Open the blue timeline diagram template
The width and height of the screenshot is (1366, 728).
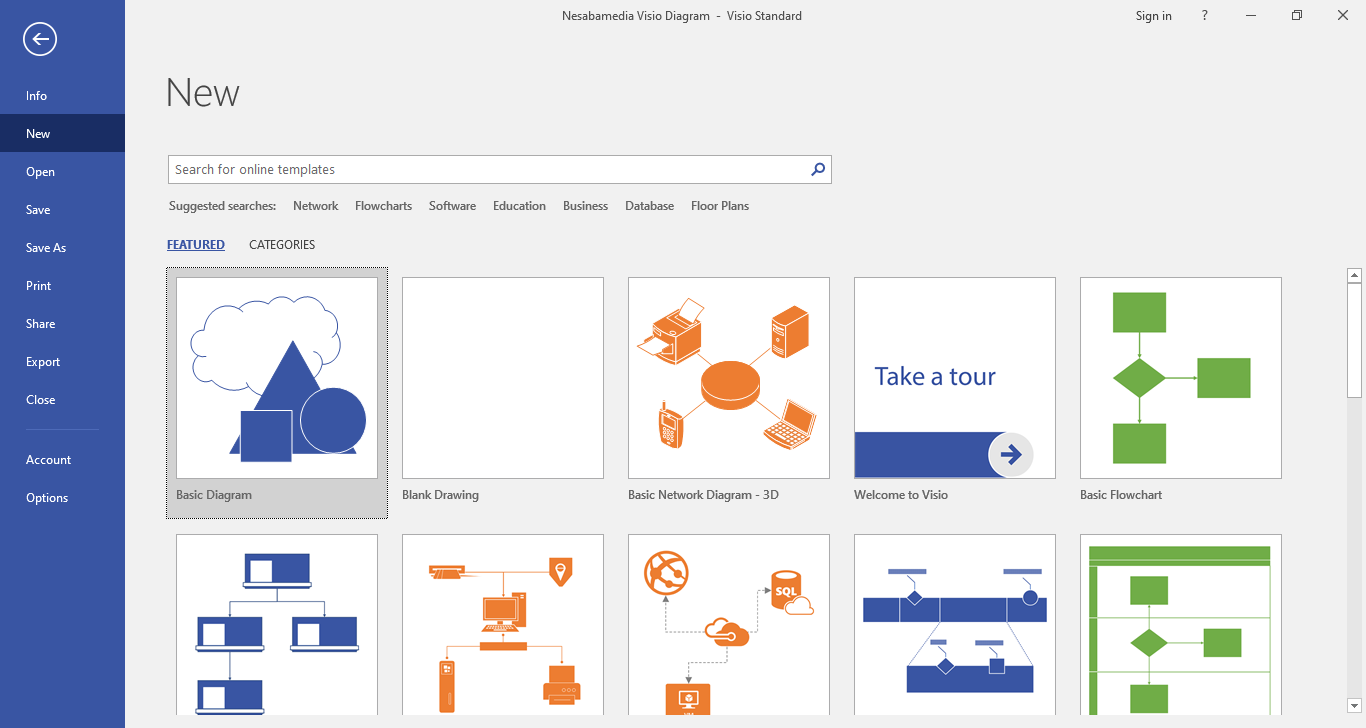coord(955,625)
